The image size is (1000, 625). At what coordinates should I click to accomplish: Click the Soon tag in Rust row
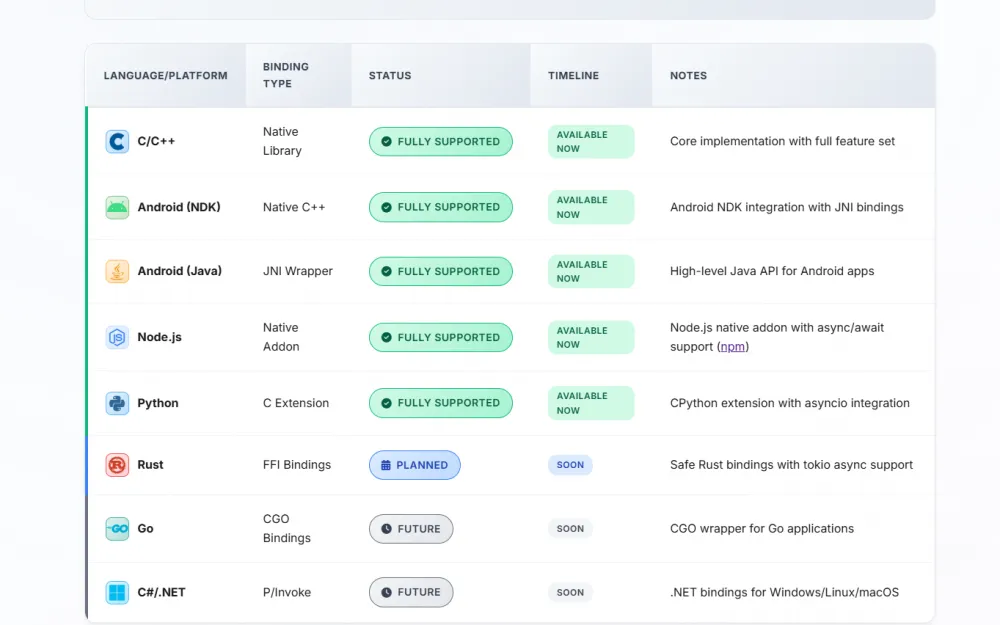(x=570, y=465)
